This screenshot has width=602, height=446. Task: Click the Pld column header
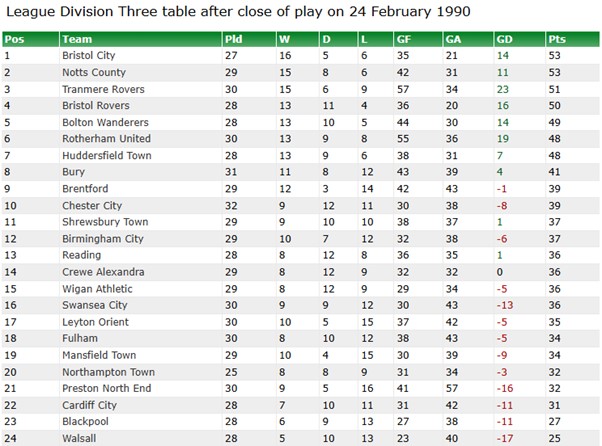[249, 39]
